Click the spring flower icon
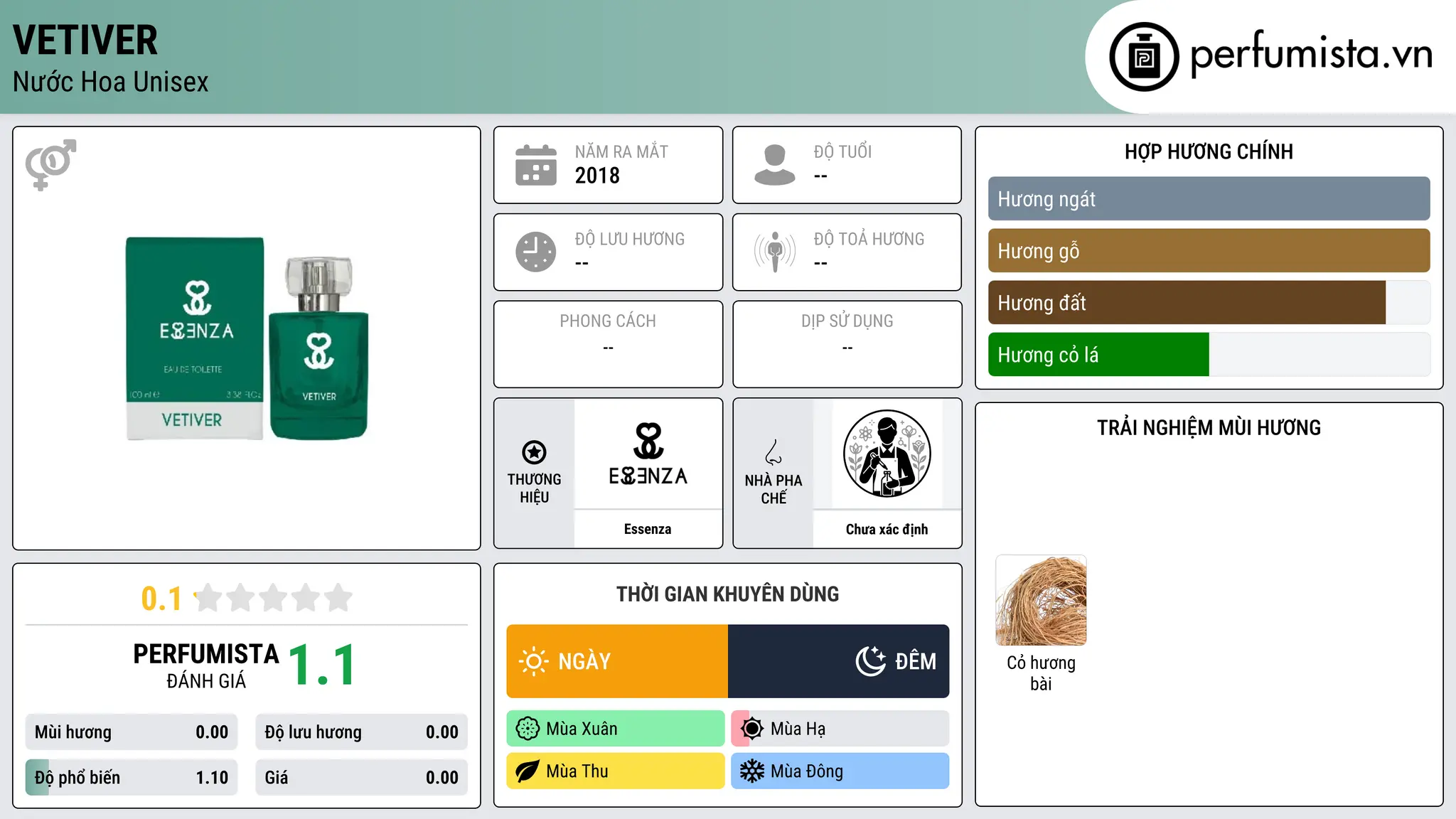 (x=528, y=729)
